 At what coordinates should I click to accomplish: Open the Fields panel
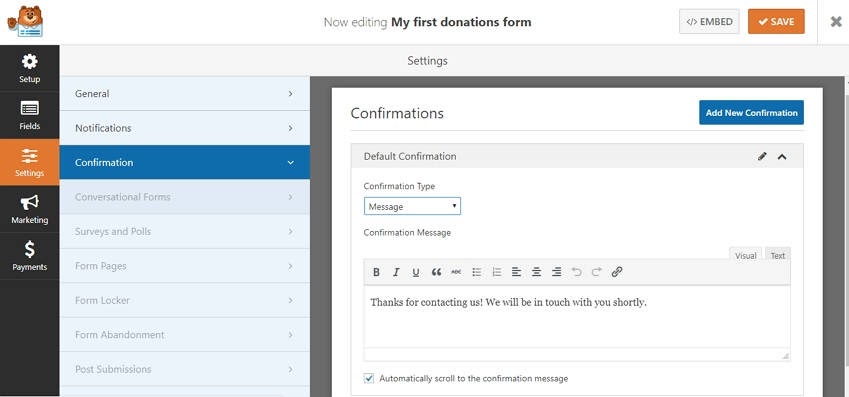(x=30, y=115)
